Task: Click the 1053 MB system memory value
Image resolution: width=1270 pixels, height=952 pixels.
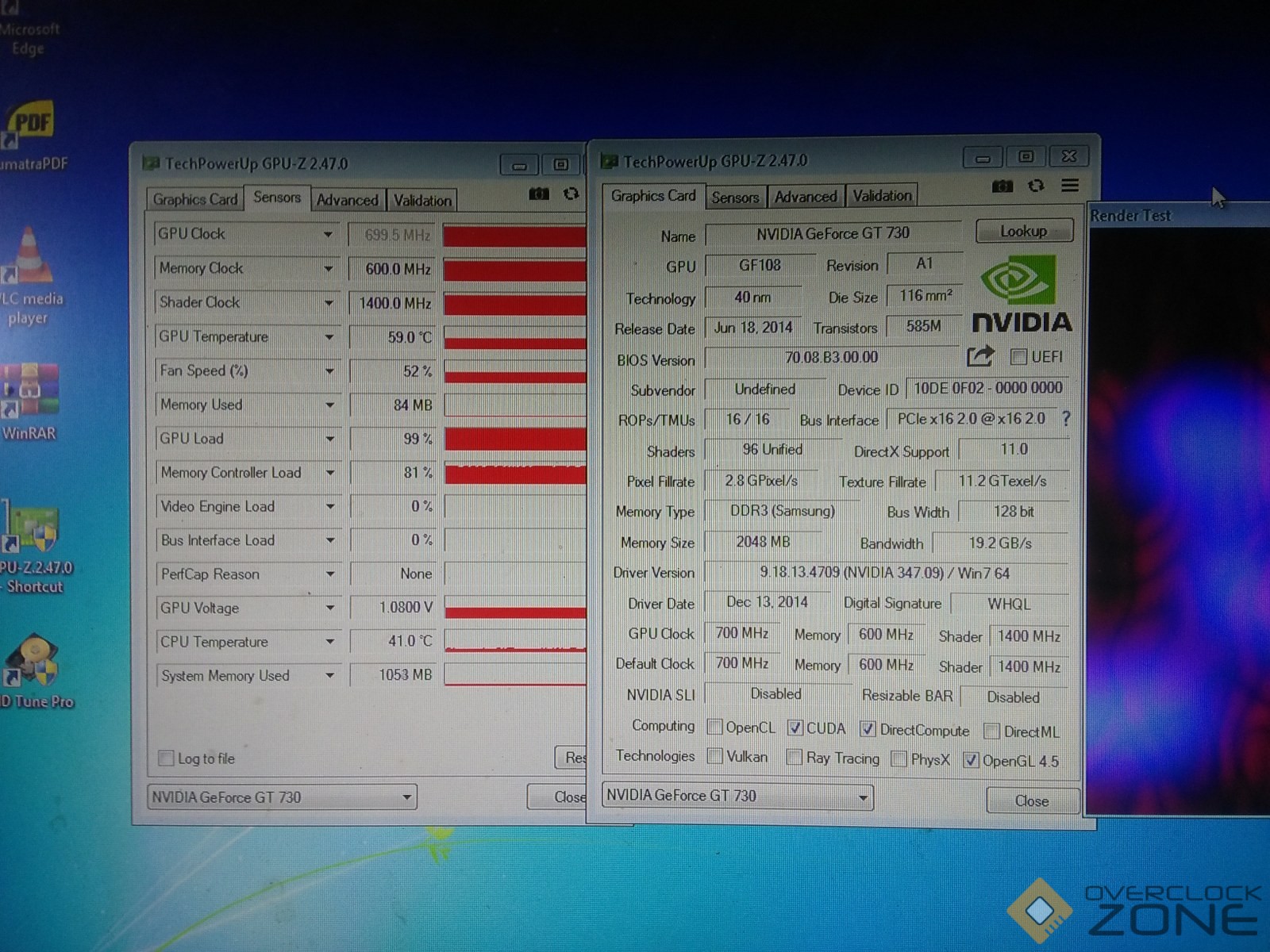Action: pyautogui.click(x=393, y=675)
